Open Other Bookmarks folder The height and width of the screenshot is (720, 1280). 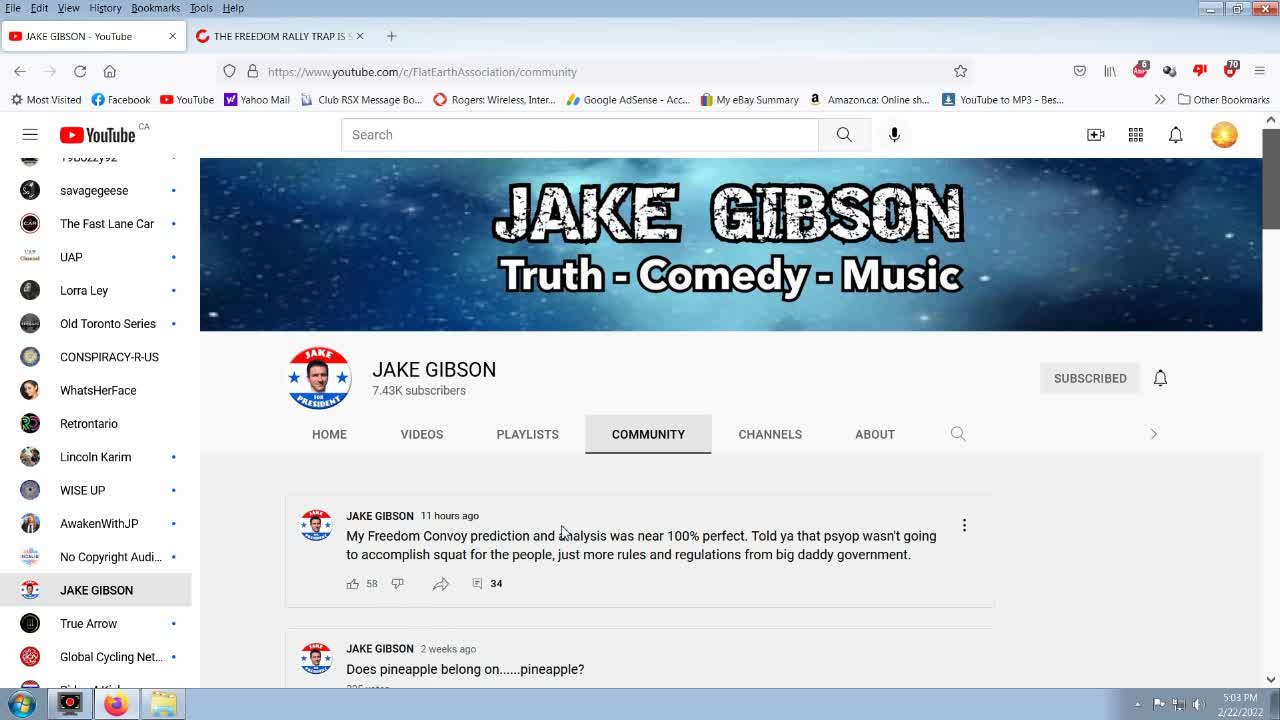pyautogui.click(x=1223, y=100)
